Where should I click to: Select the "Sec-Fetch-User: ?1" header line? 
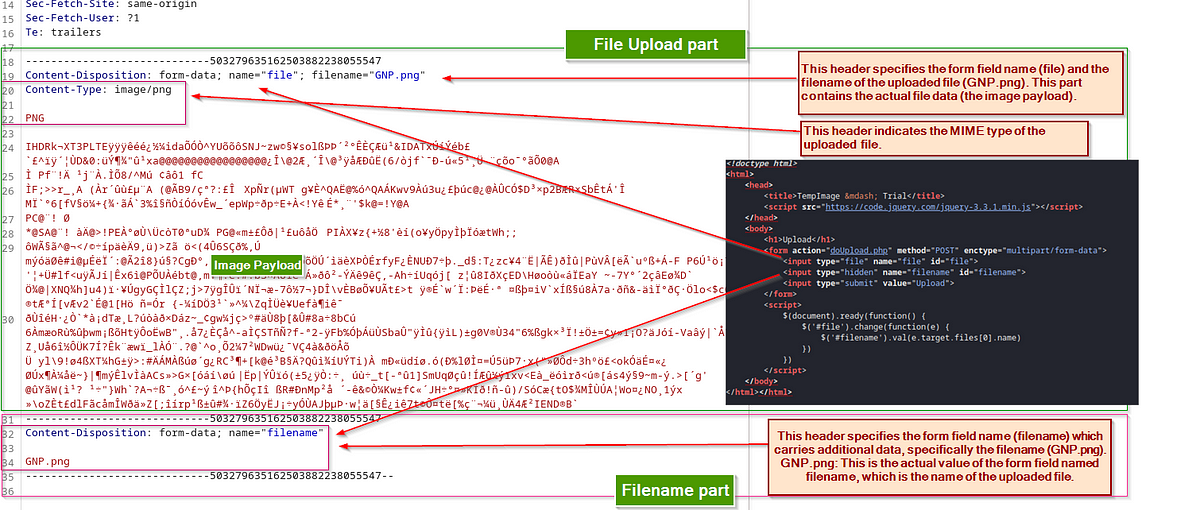coord(80,17)
